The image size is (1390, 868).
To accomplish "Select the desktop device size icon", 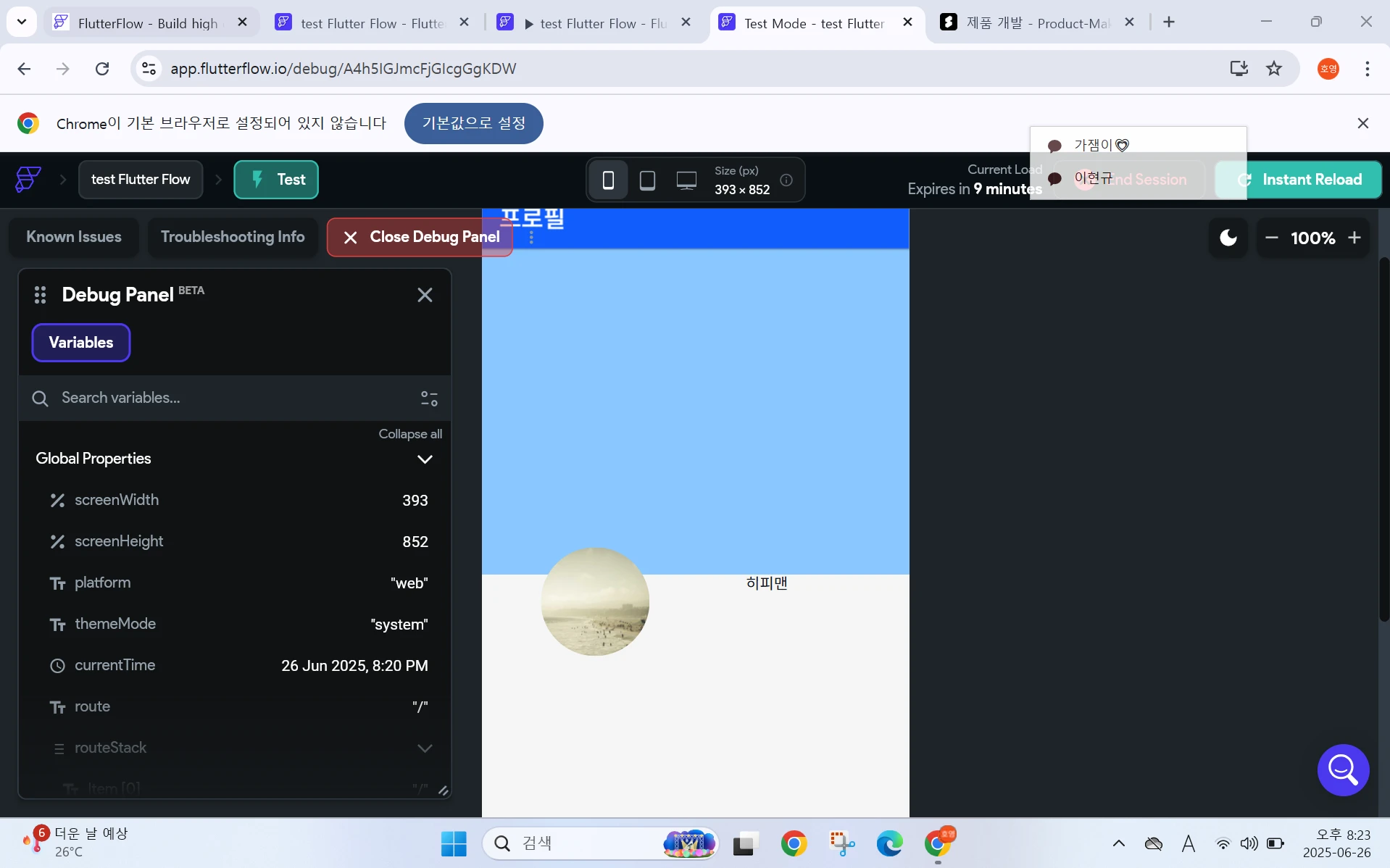I will (x=686, y=180).
